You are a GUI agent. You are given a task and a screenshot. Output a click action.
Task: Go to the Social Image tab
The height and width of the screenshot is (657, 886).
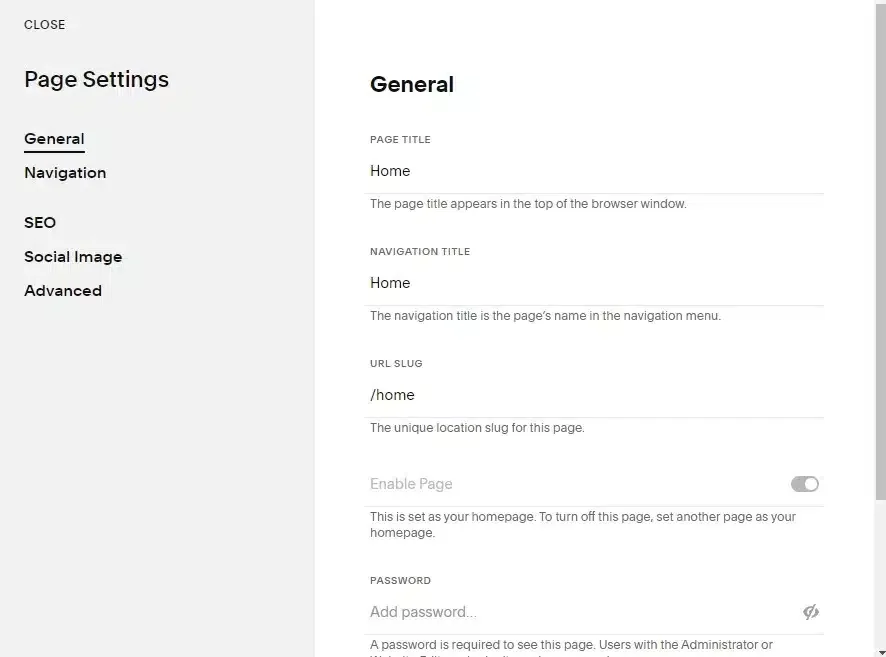click(x=73, y=257)
